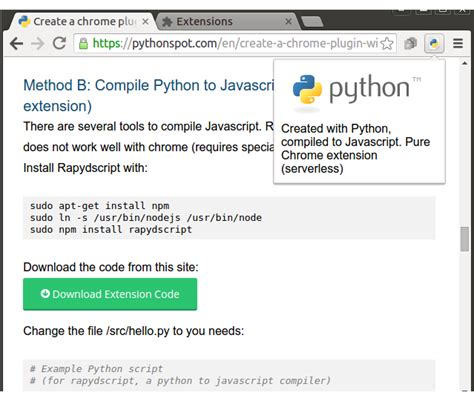The width and height of the screenshot is (474, 401).
Task: Go back using the browser back arrow
Action: pos(16,43)
